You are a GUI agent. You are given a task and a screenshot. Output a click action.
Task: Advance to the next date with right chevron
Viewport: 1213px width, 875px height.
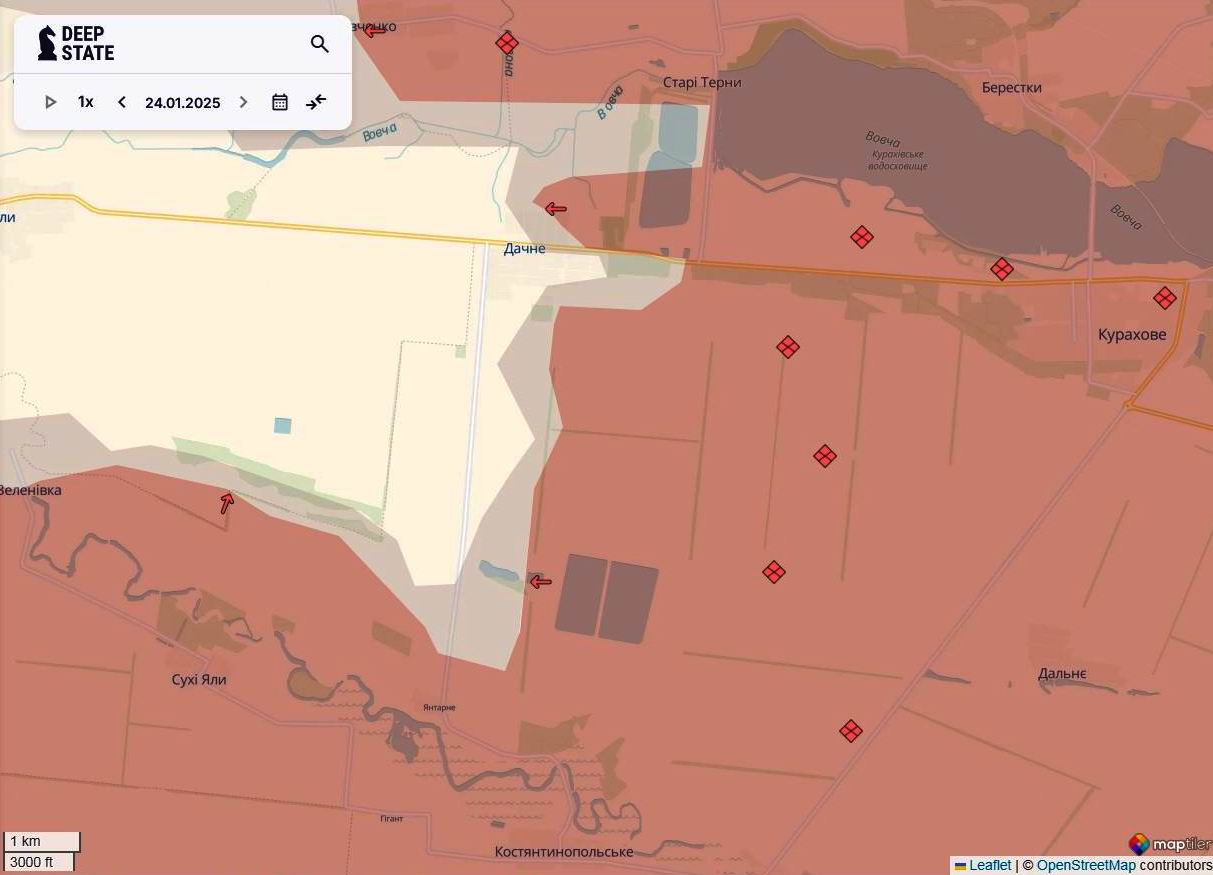click(x=243, y=101)
